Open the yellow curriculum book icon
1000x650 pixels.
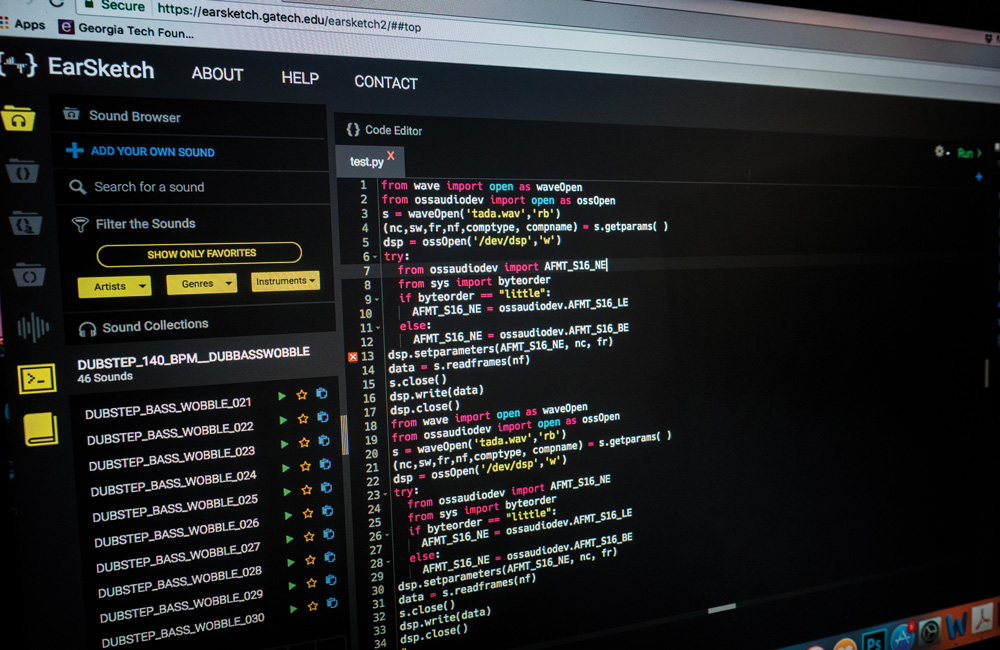tap(41, 428)
